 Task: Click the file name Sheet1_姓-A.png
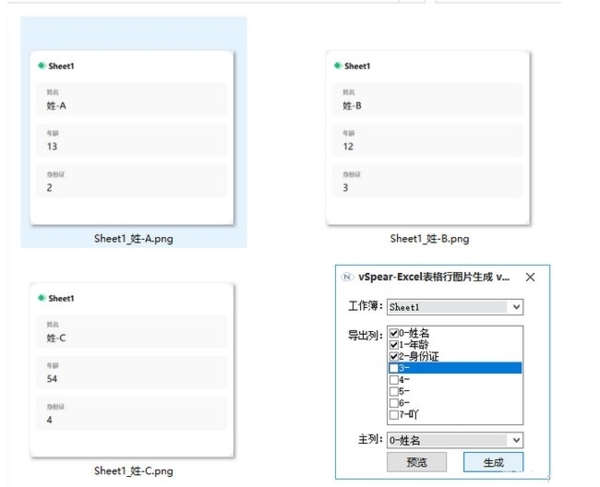point(134,239)
